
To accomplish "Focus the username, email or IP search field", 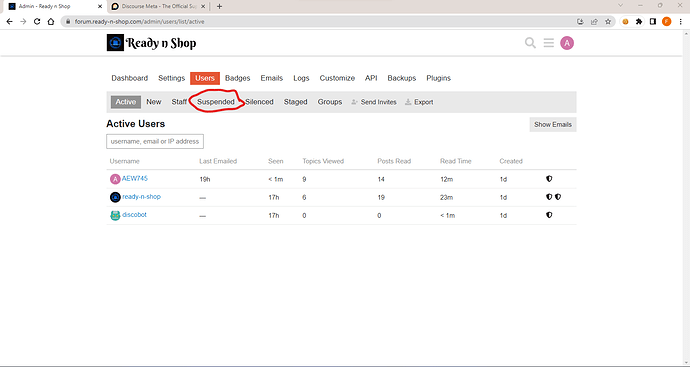I will point(155,141).
